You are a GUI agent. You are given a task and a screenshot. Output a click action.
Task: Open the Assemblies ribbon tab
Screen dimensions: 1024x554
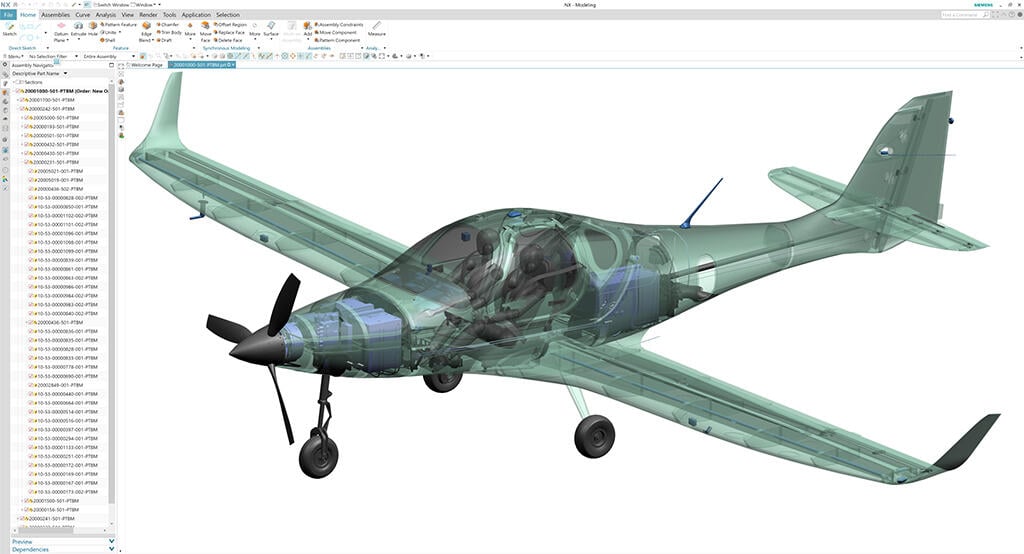click(x=54, y=15)
